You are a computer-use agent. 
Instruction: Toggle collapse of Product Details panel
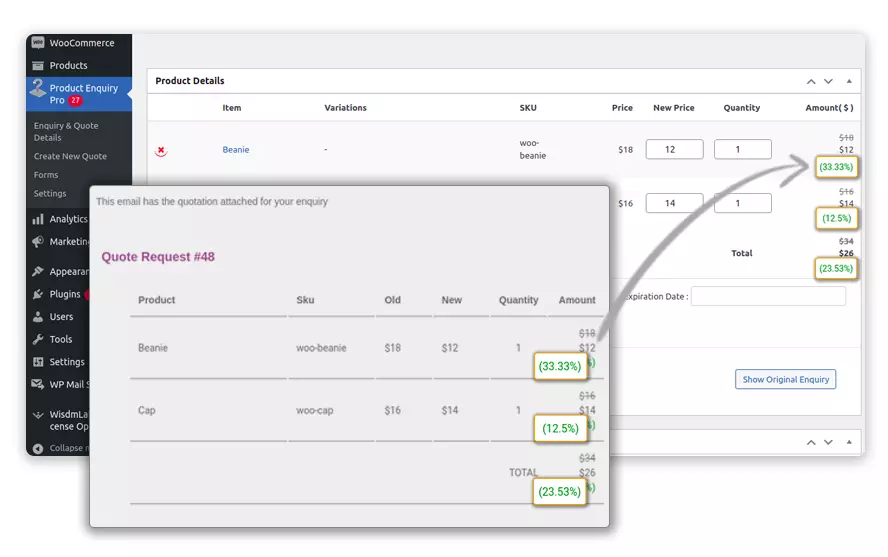click(x=849, y=81)
